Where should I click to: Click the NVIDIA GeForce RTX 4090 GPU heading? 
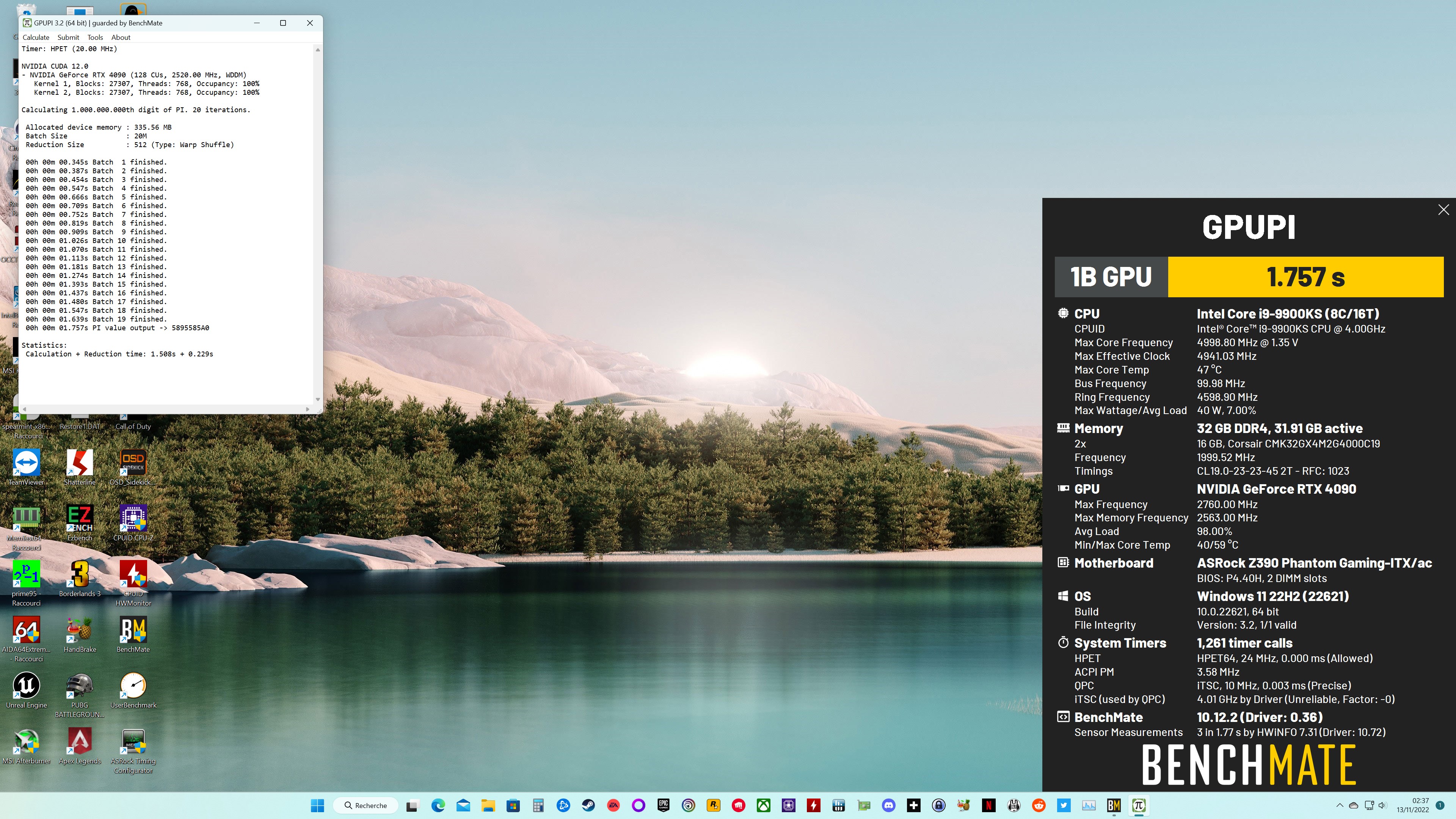[x=1276, y=489]
